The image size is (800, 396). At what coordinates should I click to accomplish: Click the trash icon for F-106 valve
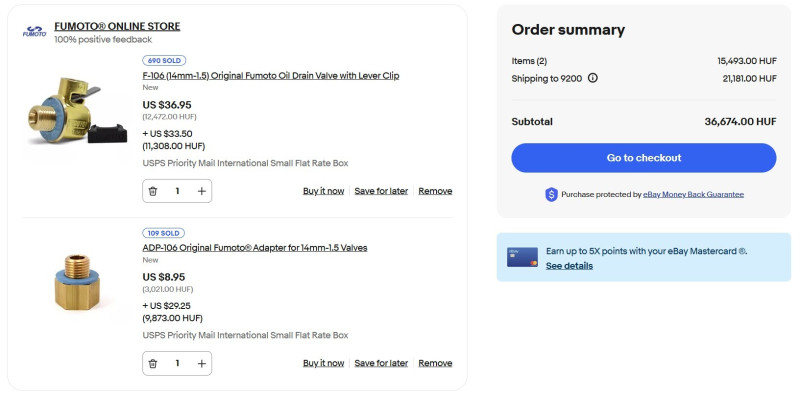(x=153, y=191)
